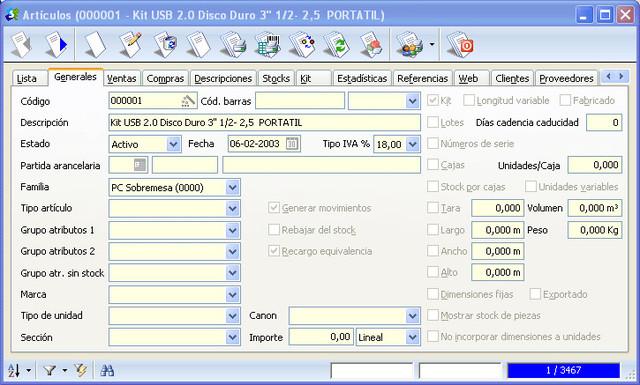Click the red exit toolbar icon
Image resolution: width=640 pixels, height=385 pixels.
(x=460, y=44)
